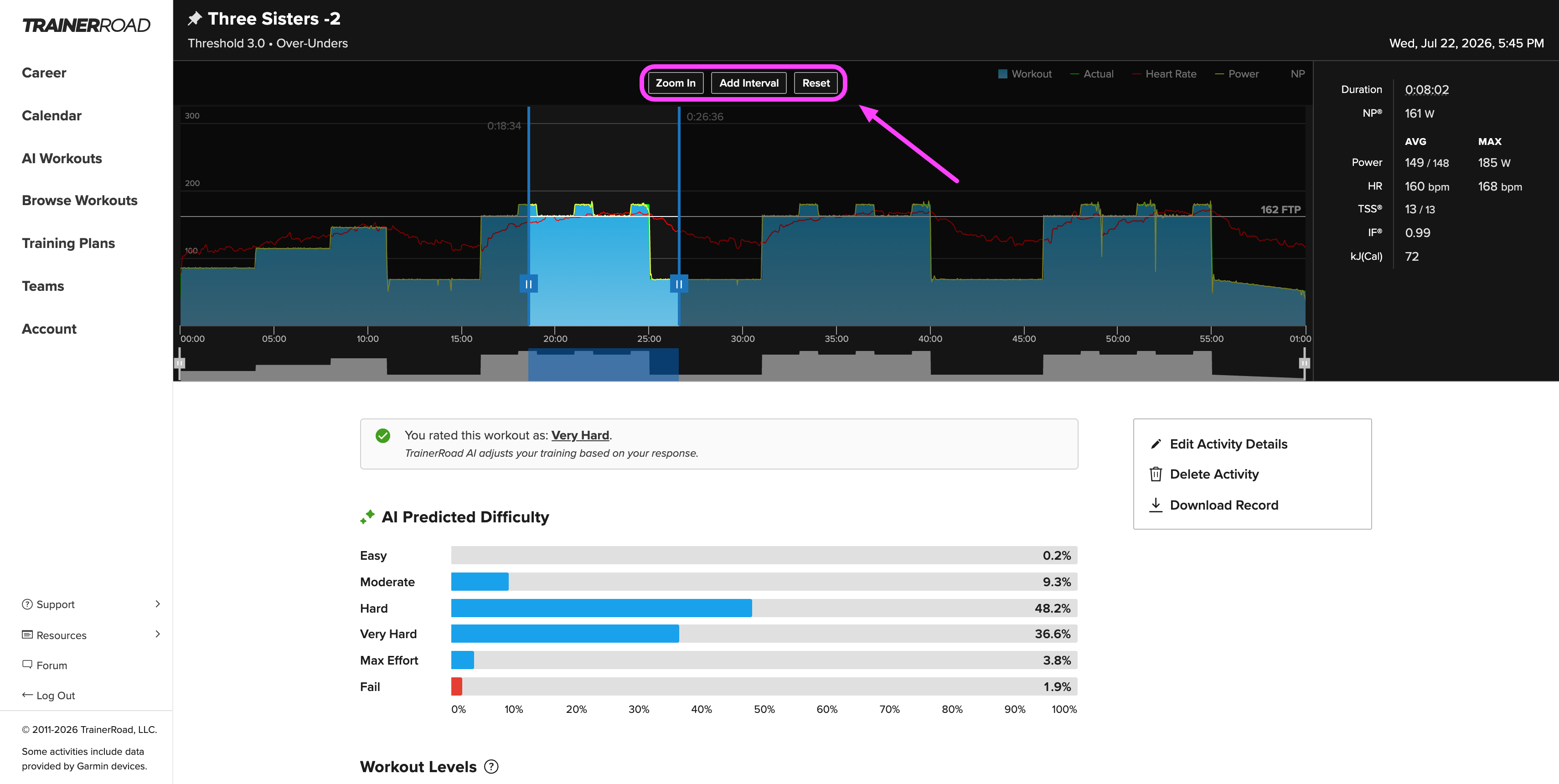
Task: Select Browse Workouts in the sidebar
Action: (79, 200)
